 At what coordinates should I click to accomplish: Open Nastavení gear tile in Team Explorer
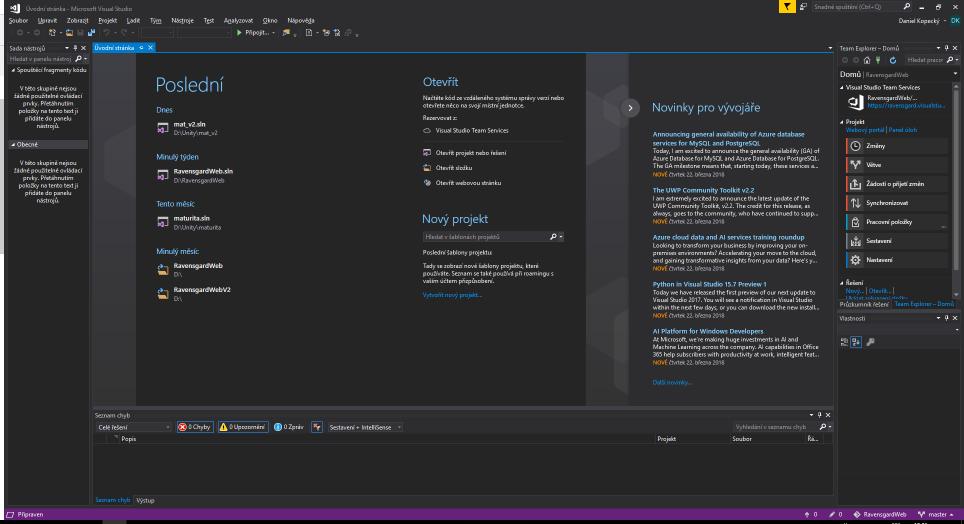coord(896,260)
